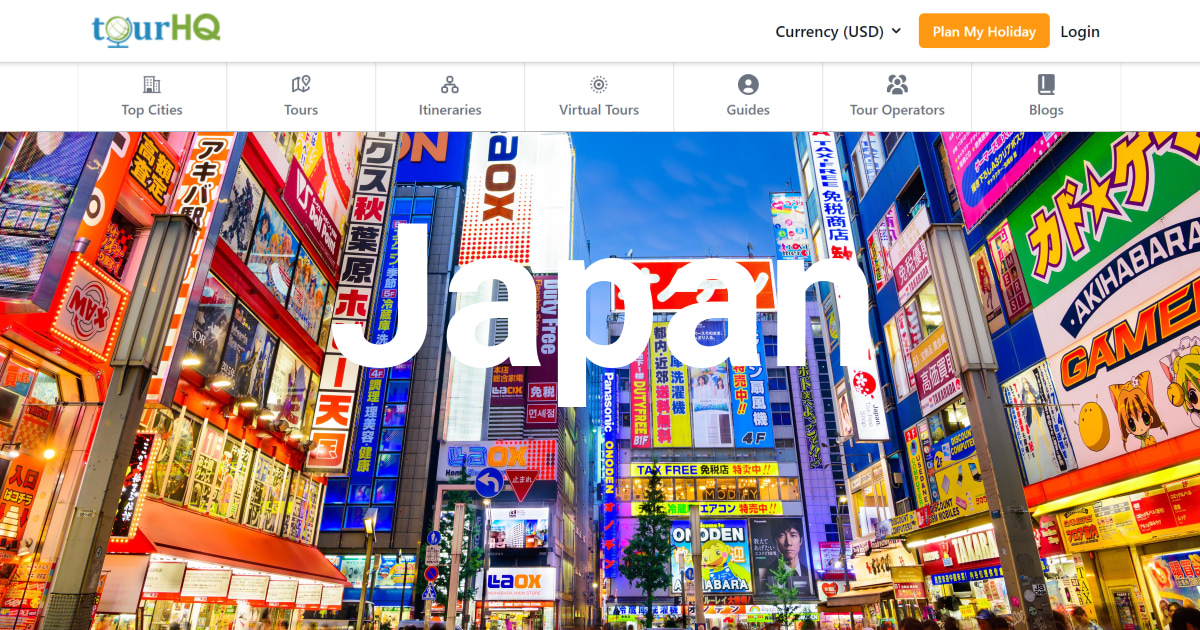Click the Japan hero banner image
The height and width of the screenshot is (630, 1200).
pyautogui.click(x=600, y=380)
